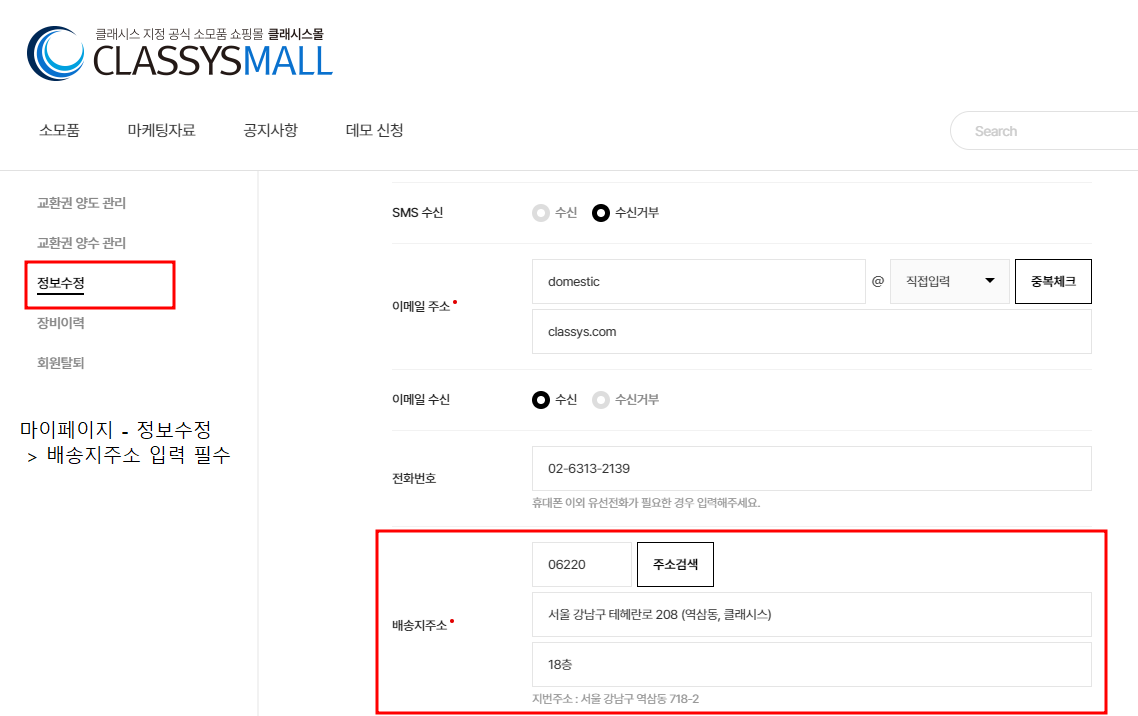The image size is (1138, 716).
Task: Open the 공지사항 menu
Action: (270, 130)
